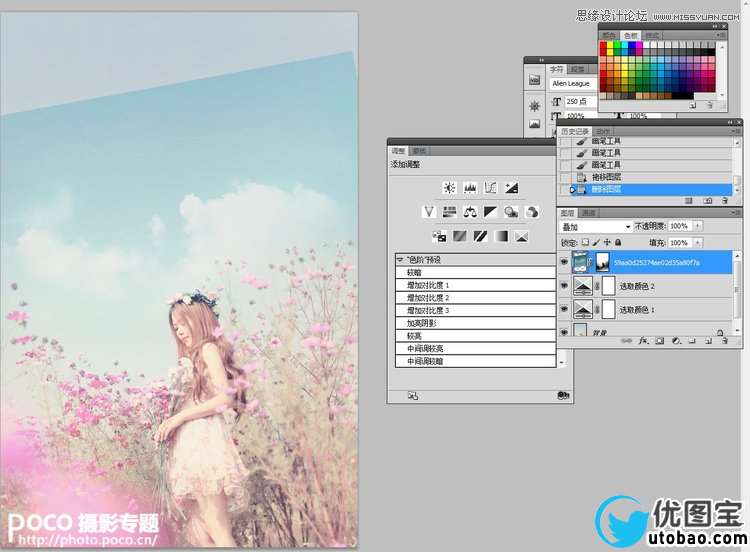Viewport: 750px width, 552px height.
Task: Add a Curves adjustment
Action: point(491,188)
